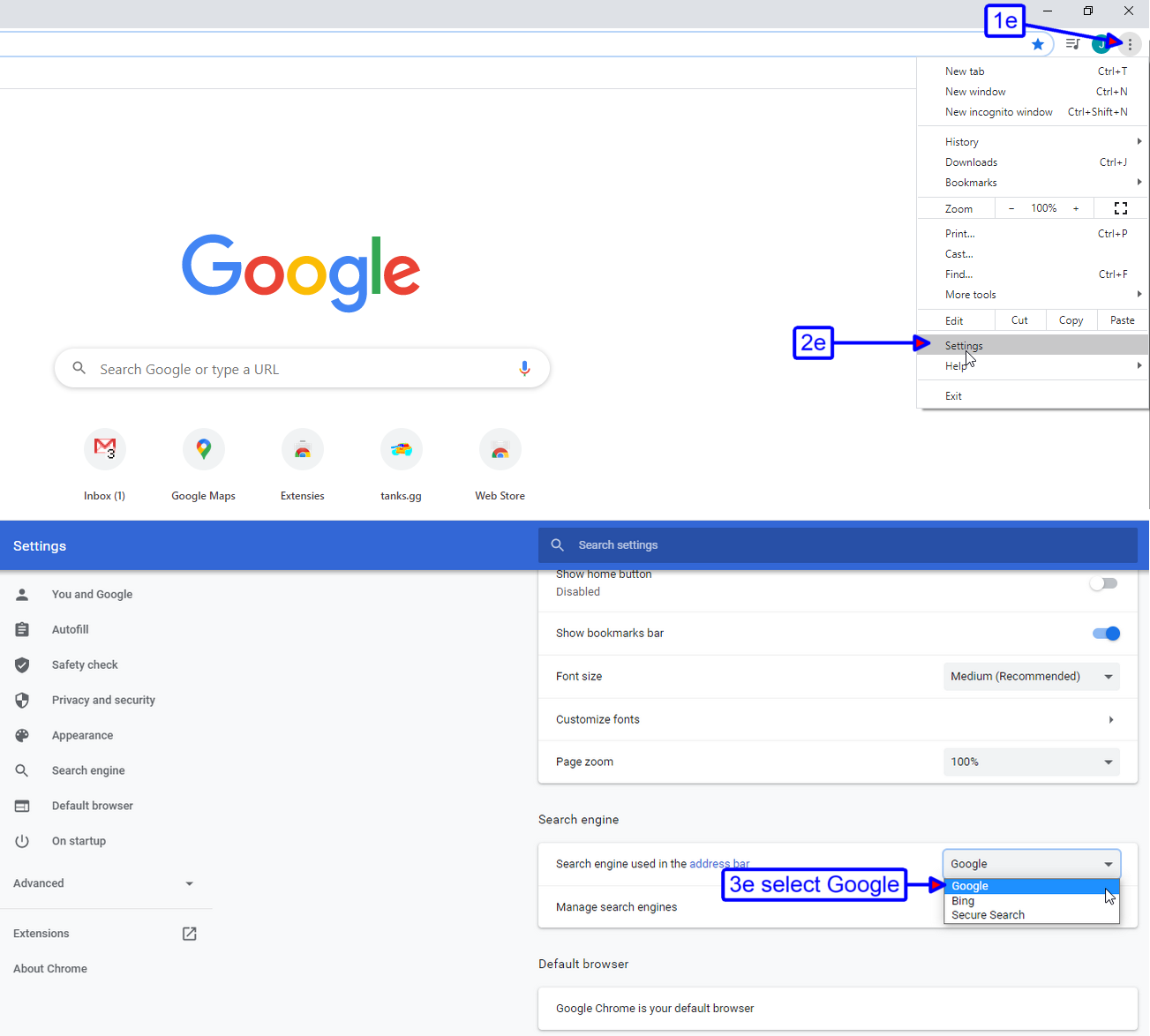The width and height of the screenshot is (1150, 1036).
Task: Open Settings from Chrome menu
Action: (x=1033, y=345)
